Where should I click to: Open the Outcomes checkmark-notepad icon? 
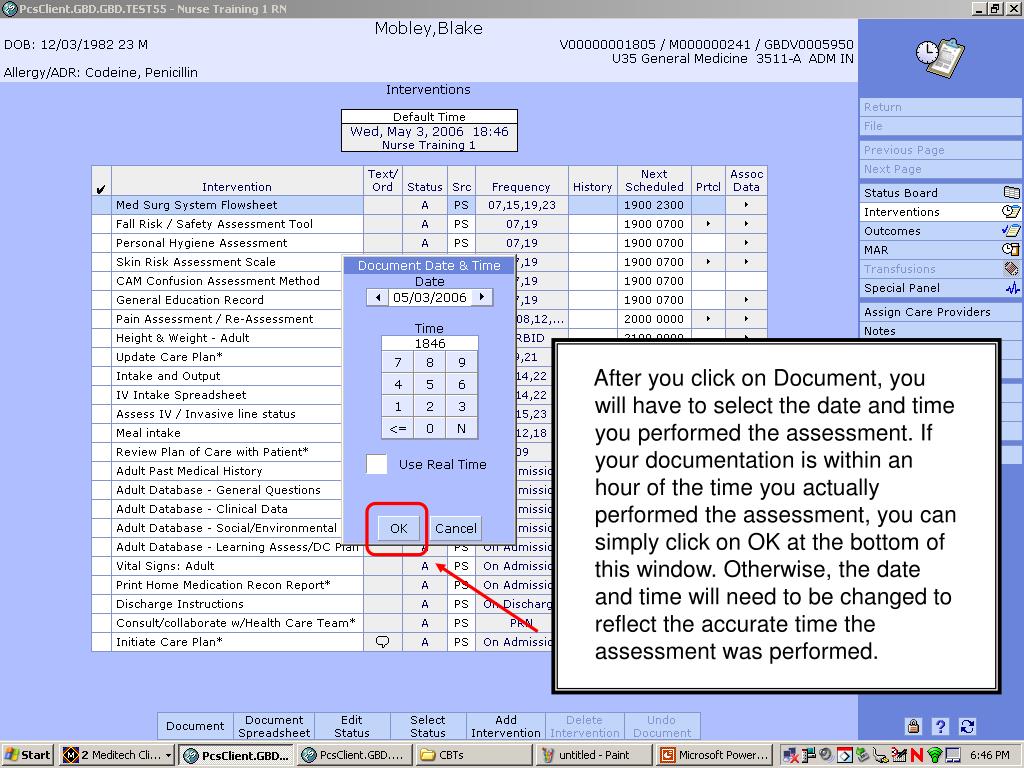pyautogui.click(x=1011, y=231)
